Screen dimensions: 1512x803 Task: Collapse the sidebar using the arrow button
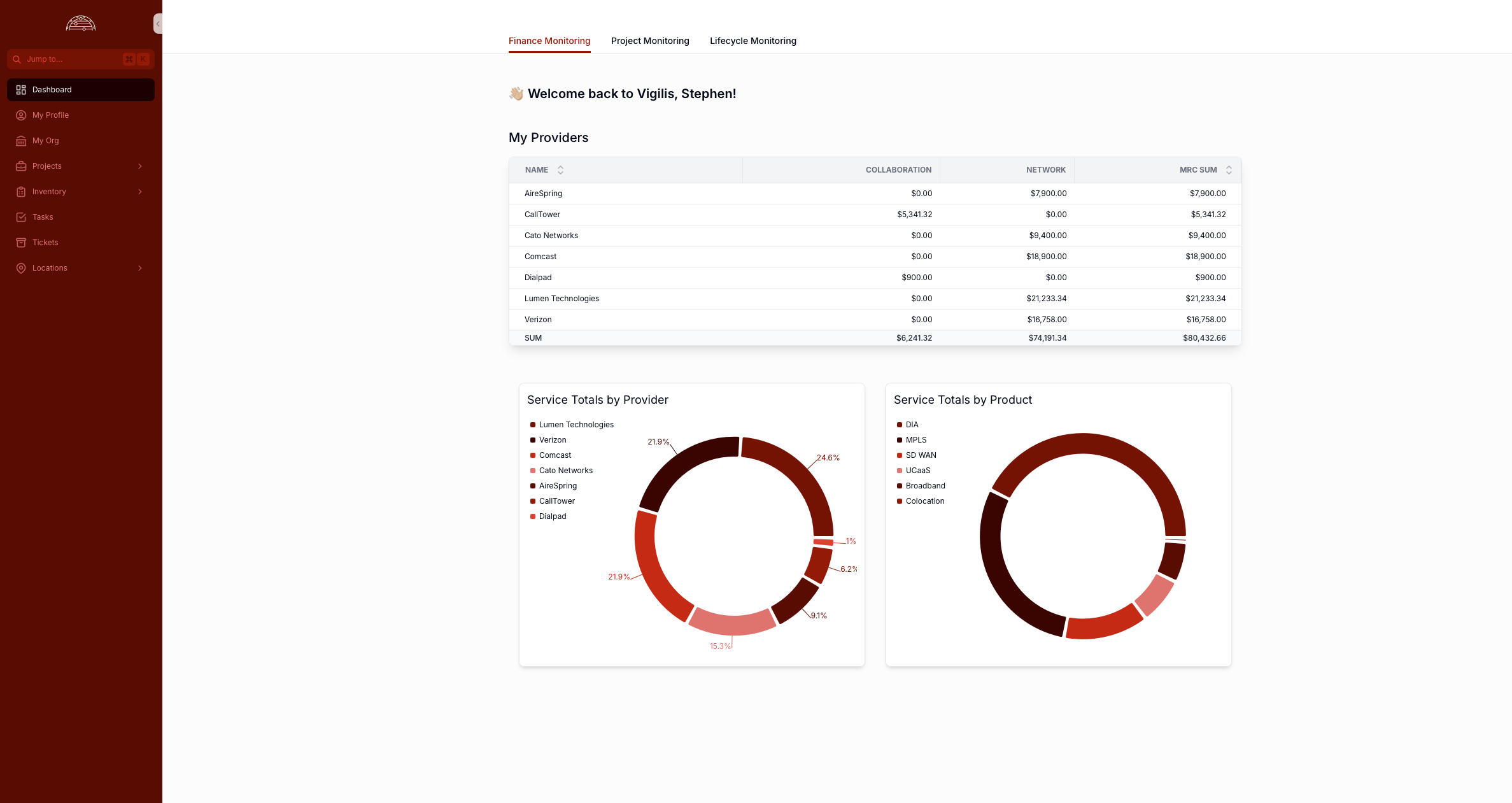point(157,24)
